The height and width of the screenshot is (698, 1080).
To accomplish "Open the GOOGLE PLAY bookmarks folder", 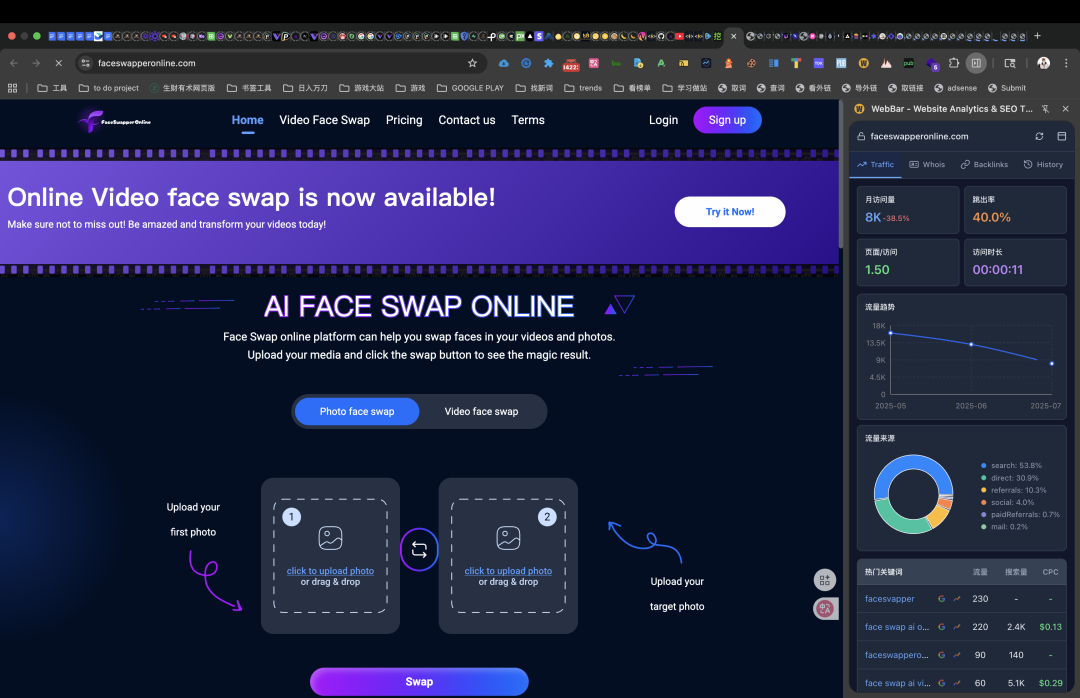I will click(470, 88).
